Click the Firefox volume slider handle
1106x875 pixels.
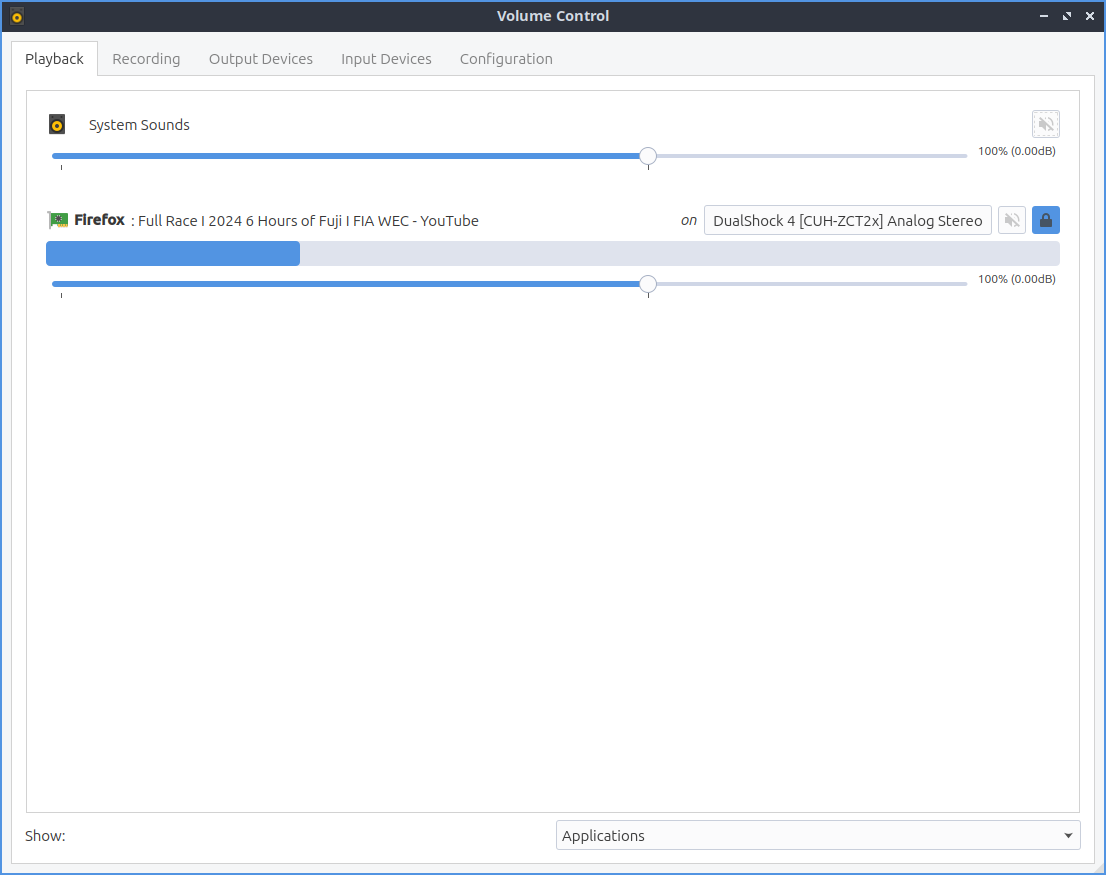(x=648, y=284)
